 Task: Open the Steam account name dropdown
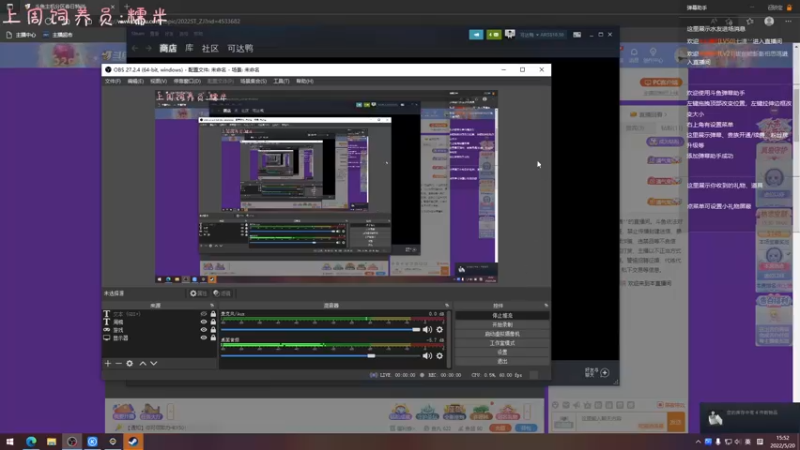(541, 35)
